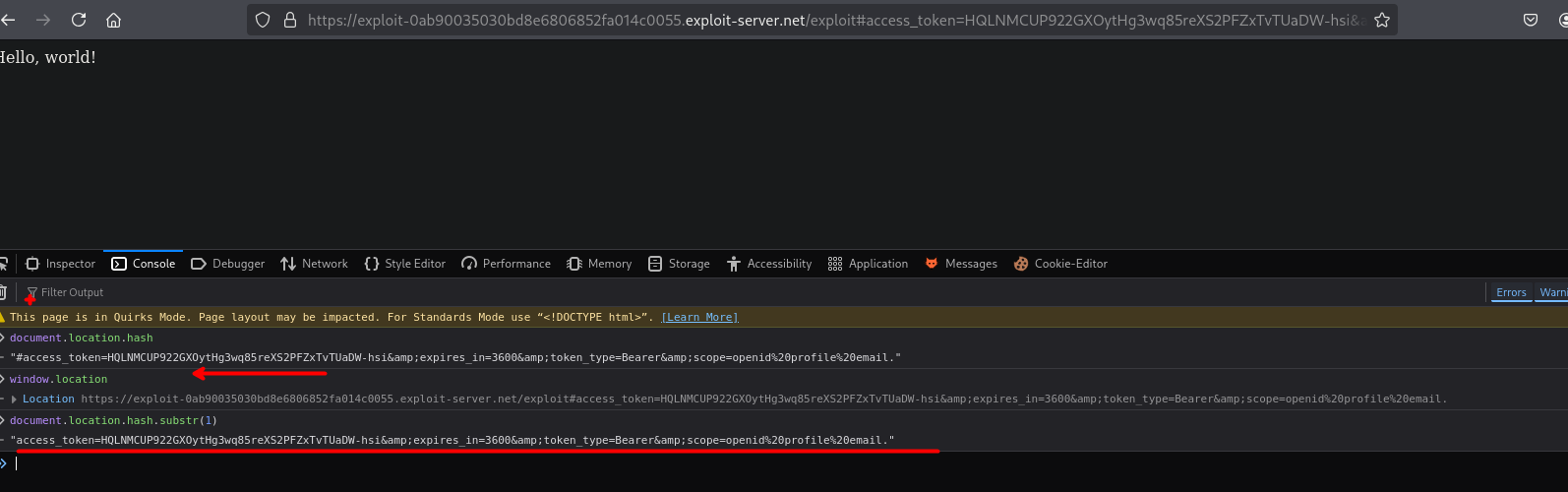The image size is (1568, 492).
Task: Click the site lock padlock icon
Action: [x=290, y=20]
